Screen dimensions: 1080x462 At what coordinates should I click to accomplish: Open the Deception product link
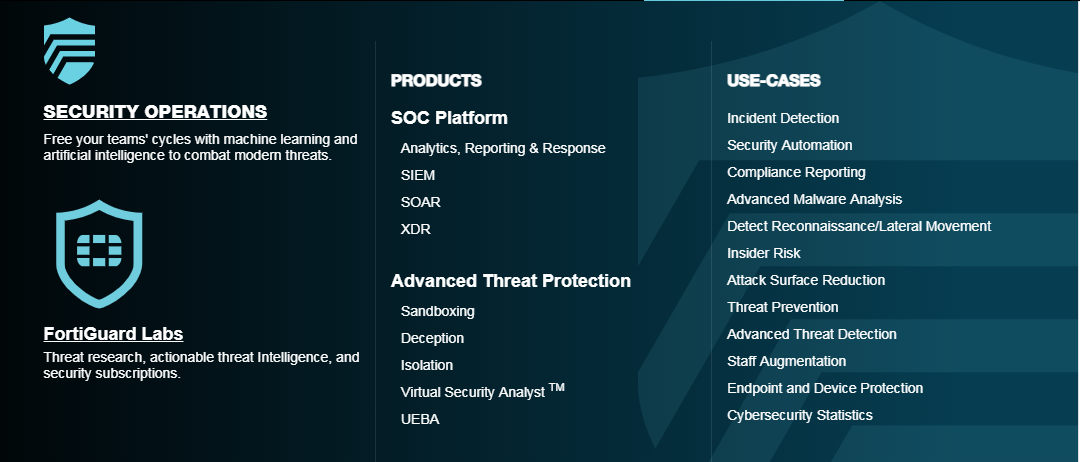[432, 338]
